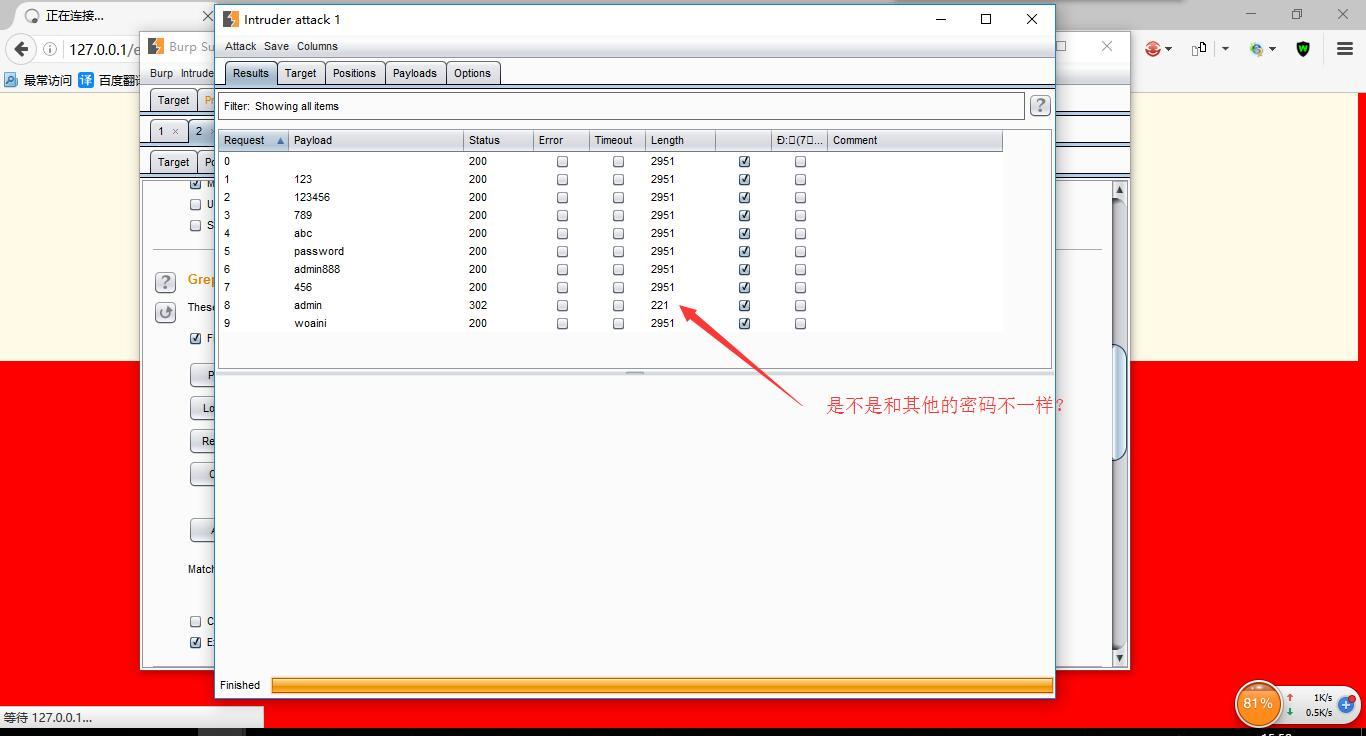Toggle checked grep box for payload abc
The image size is (1366, 736).
click(x=744, y=233)
